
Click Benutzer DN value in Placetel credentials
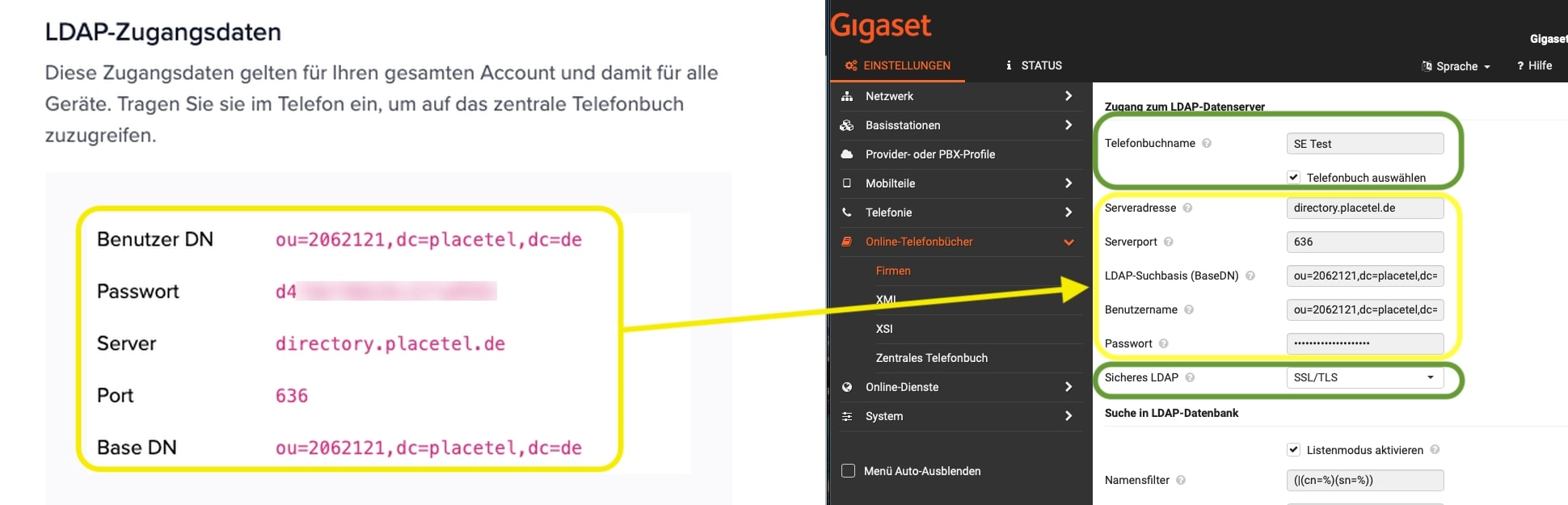(428, 240)
